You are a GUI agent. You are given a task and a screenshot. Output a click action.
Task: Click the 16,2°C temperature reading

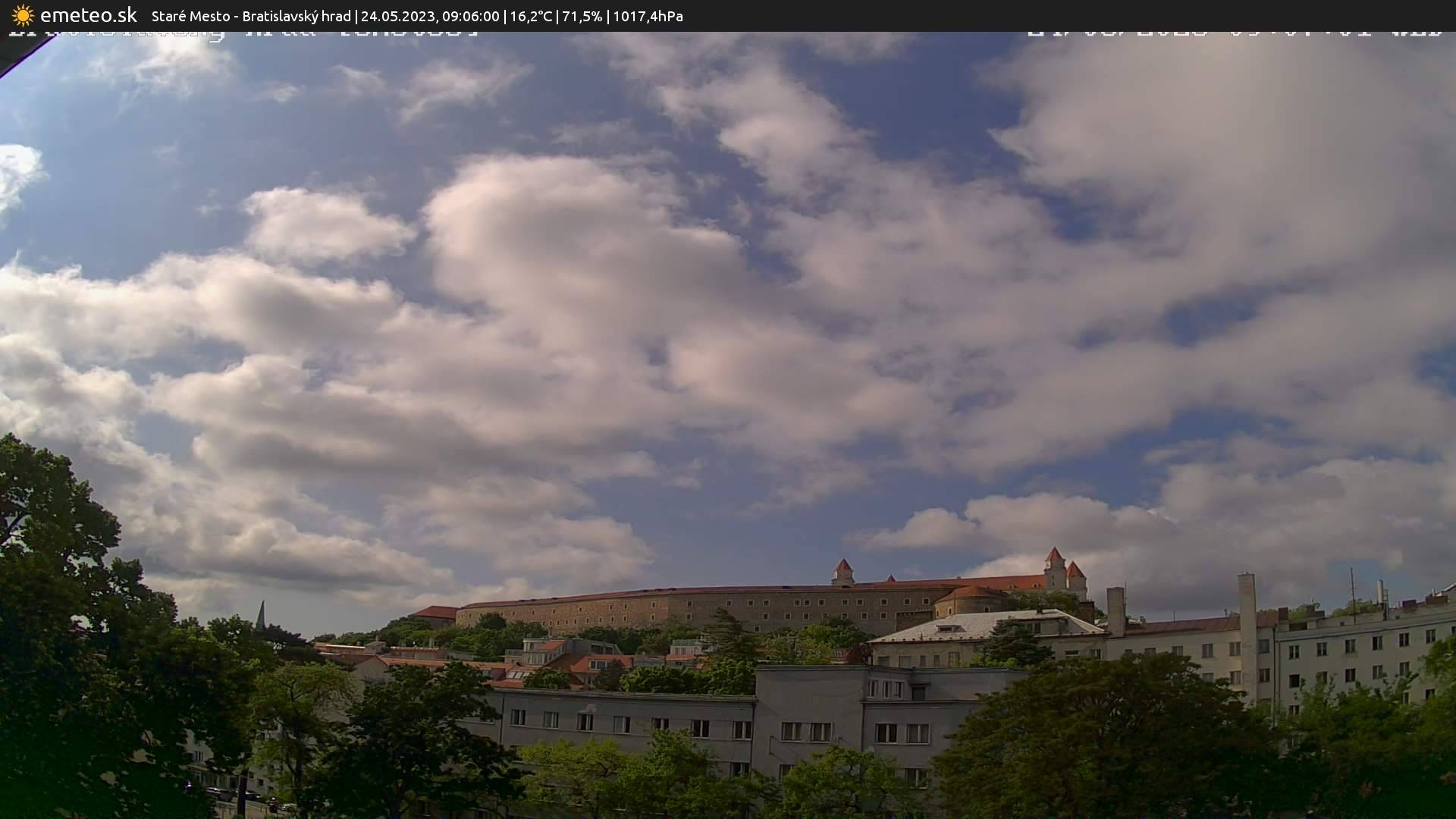pyautogui.click(x=531, y=16)
